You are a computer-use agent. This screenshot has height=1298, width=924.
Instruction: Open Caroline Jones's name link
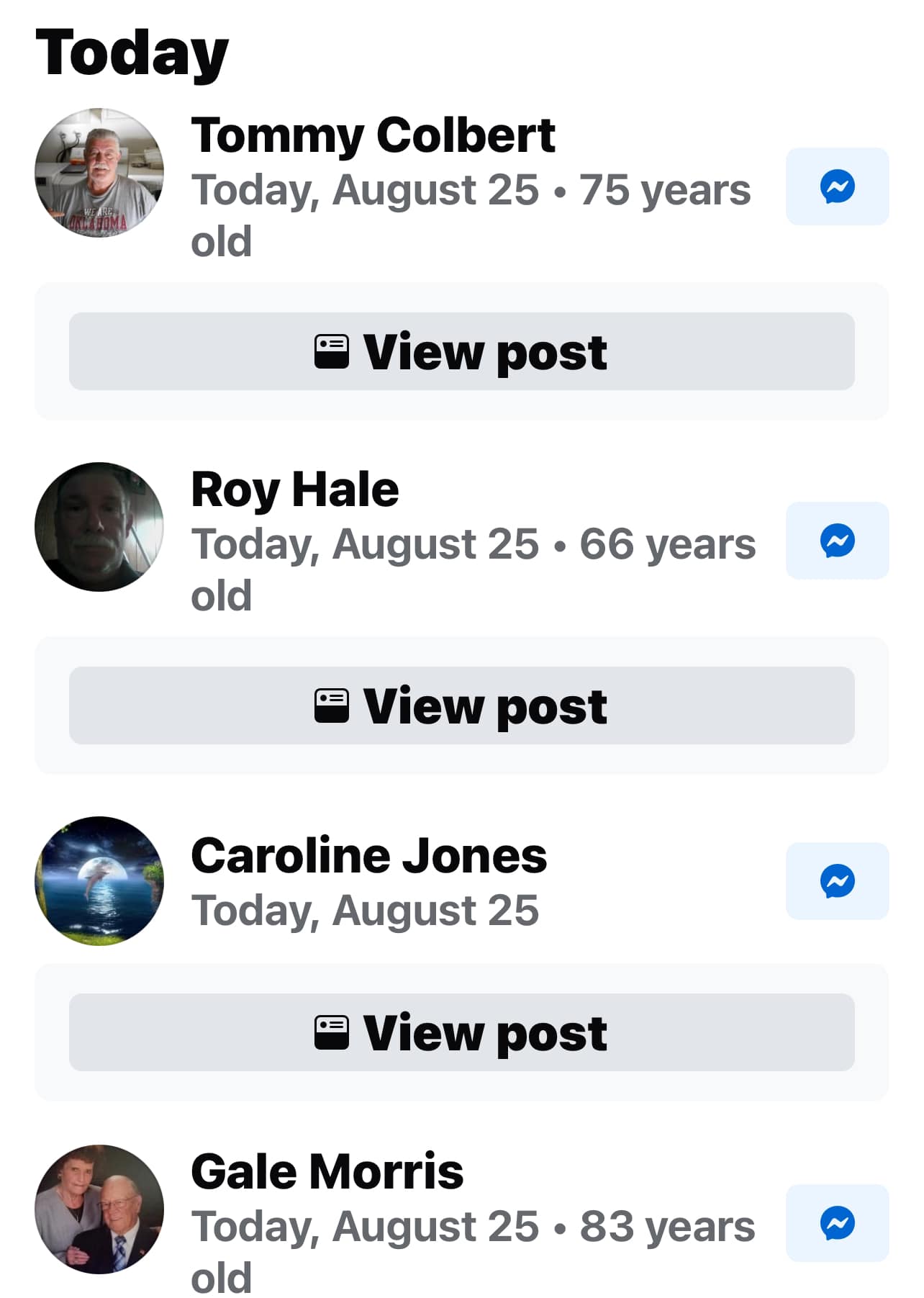[369, 856]
